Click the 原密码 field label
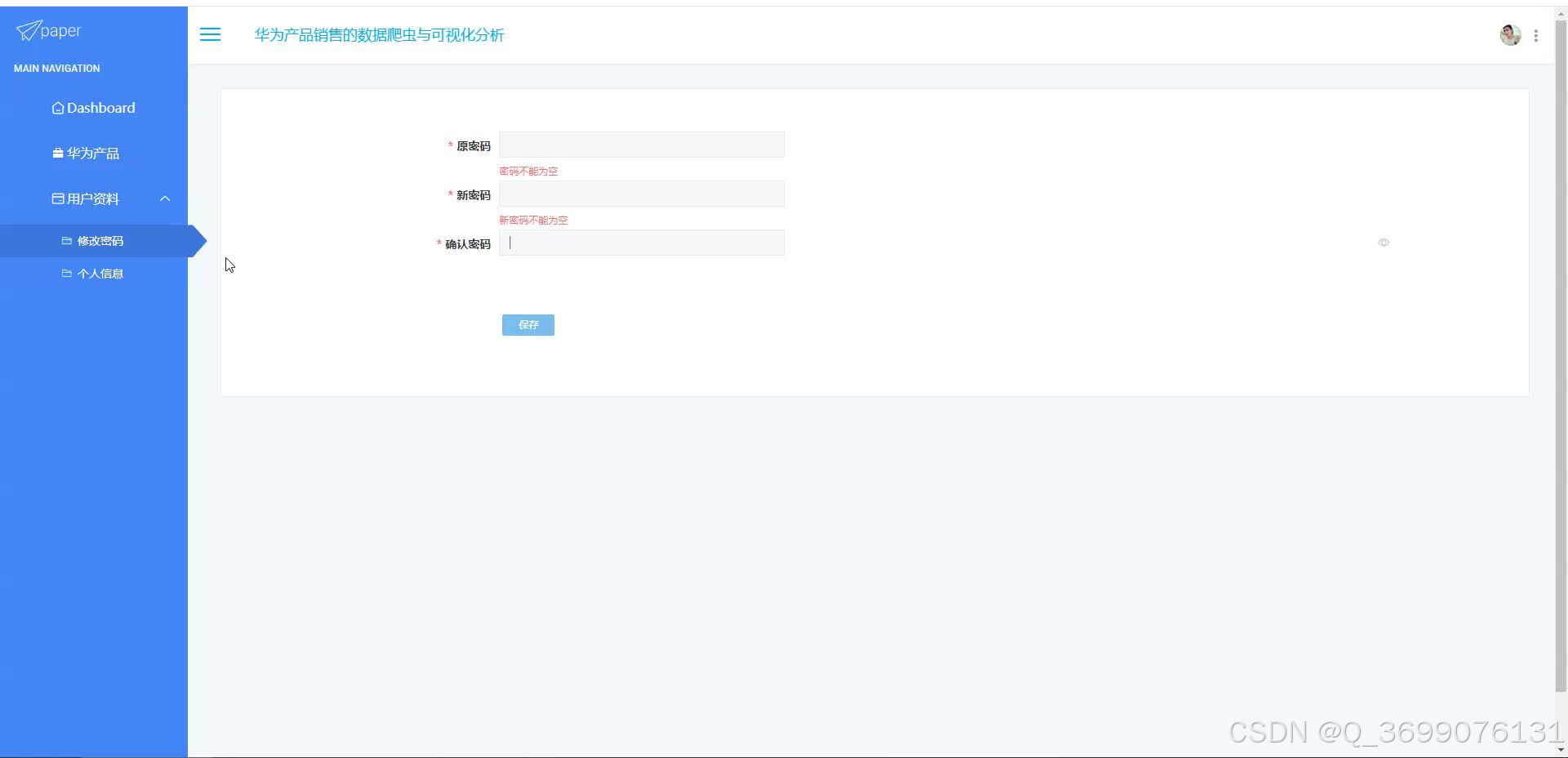The image size is (1568, 758). click(x=474, y=146)
